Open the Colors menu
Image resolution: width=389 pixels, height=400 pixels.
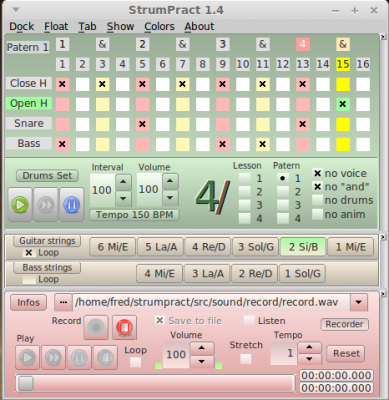(159, 26)
